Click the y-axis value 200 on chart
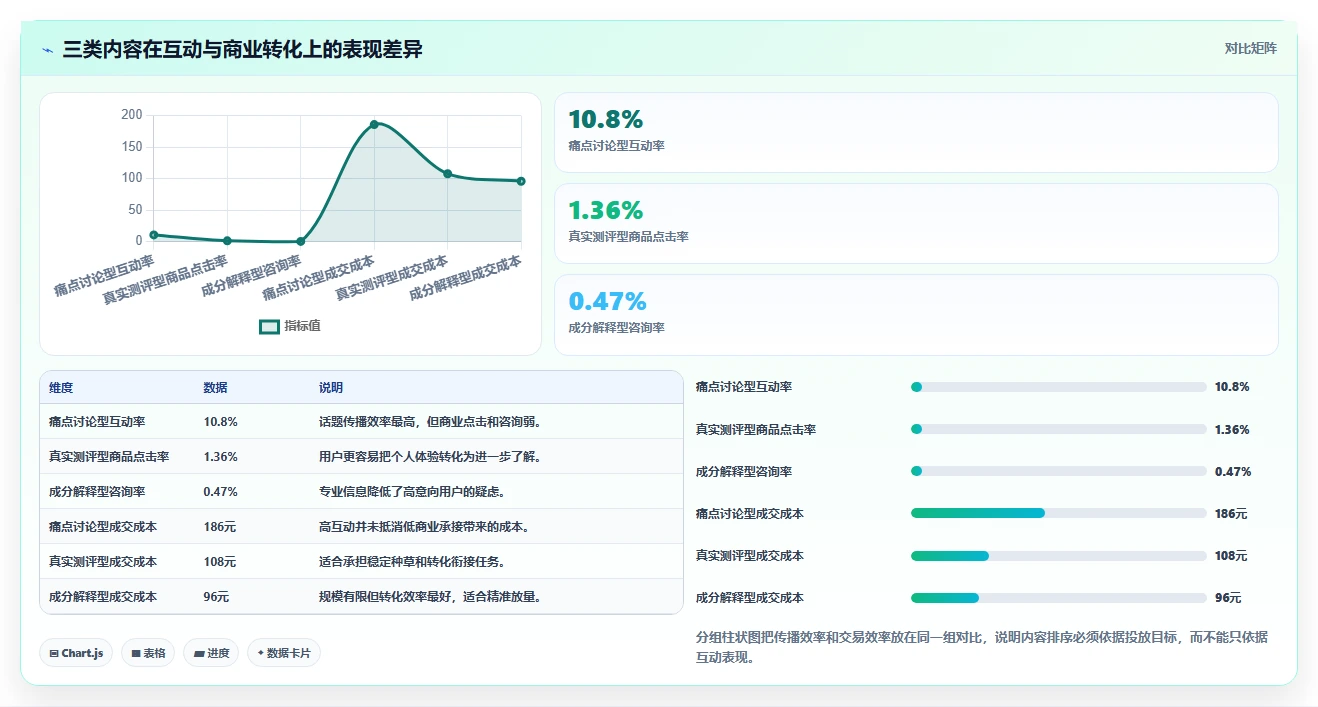Viewport: 1318px width, 707px height. pyautogui.click(x=132, y=115)
